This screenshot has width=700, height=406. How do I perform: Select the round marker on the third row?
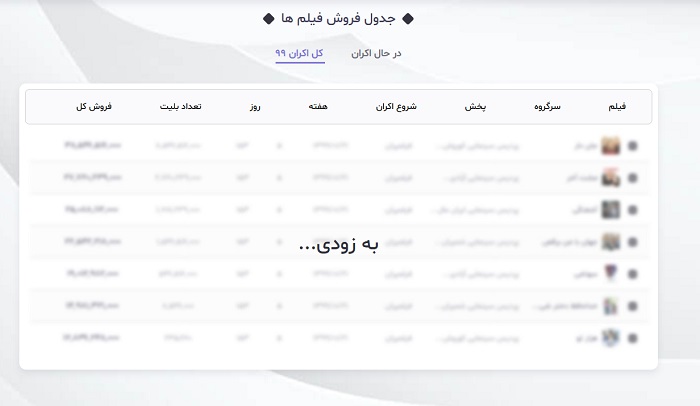pyautogui.click(x=633, y=210)
